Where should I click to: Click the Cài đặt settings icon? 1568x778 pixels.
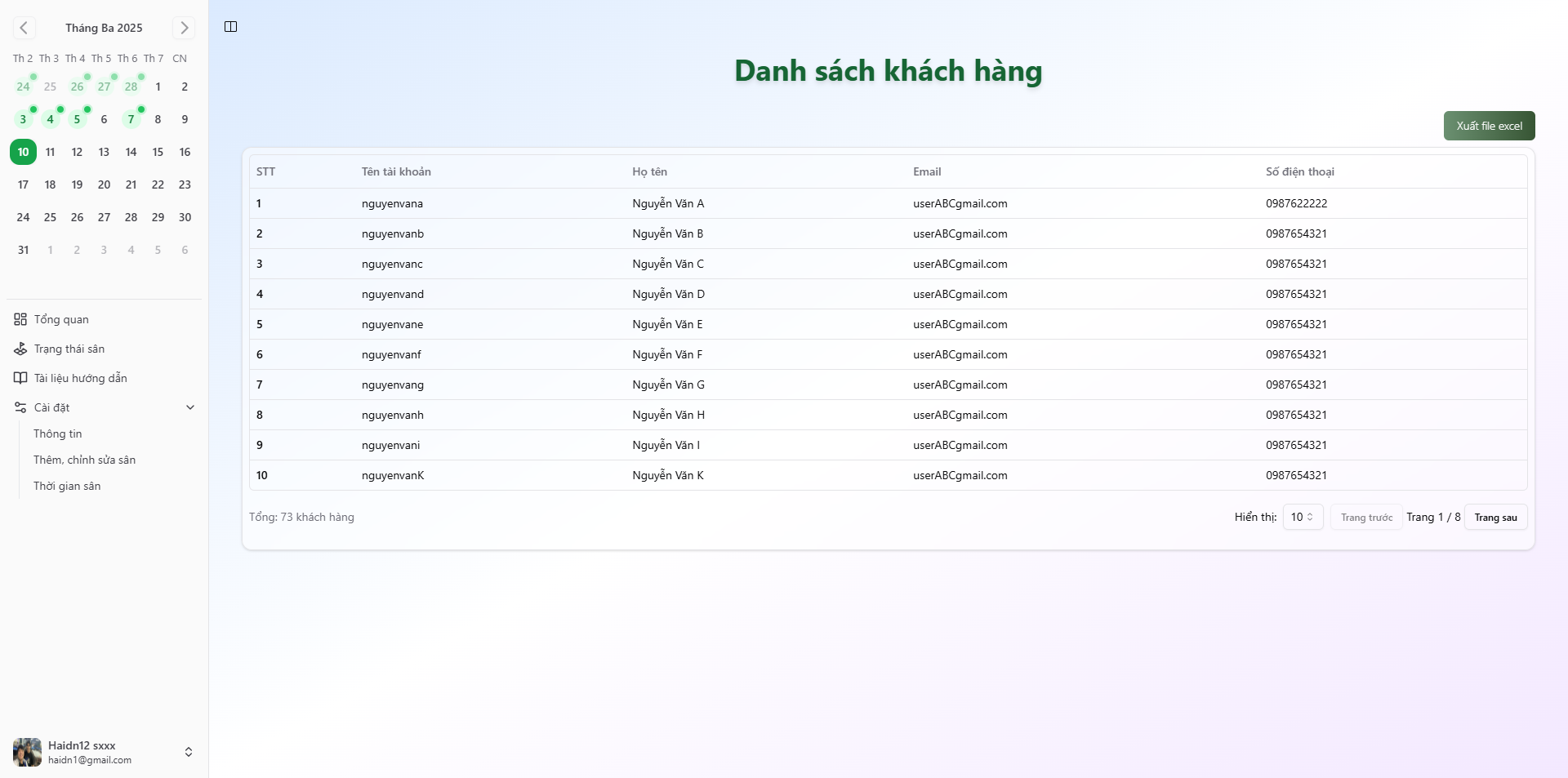20,407
